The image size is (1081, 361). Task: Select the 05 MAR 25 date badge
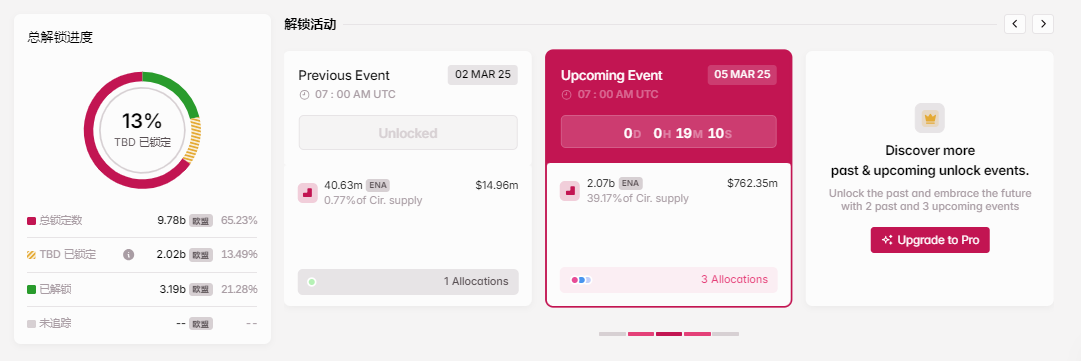742,74
